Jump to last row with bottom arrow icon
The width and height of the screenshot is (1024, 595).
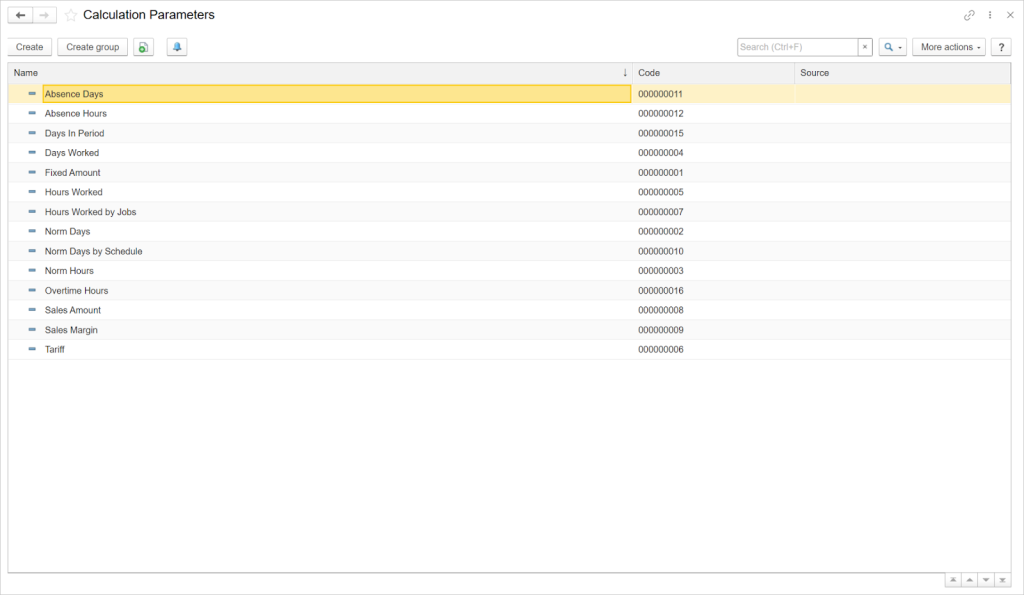pyautogui.click(x=1003, y=579)
